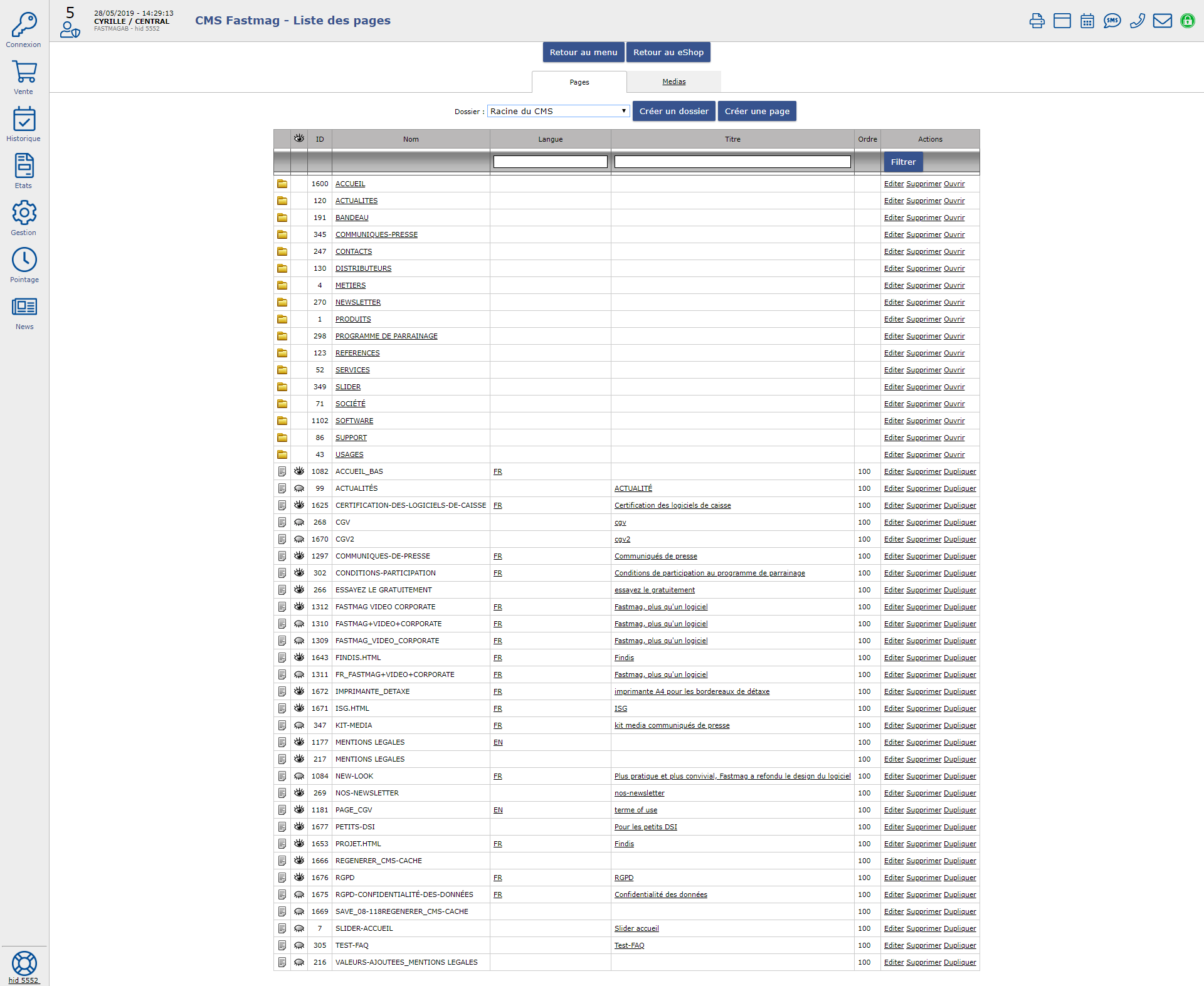Open the calendar icon in header
1204x986 pixels.
(1087, 21)
